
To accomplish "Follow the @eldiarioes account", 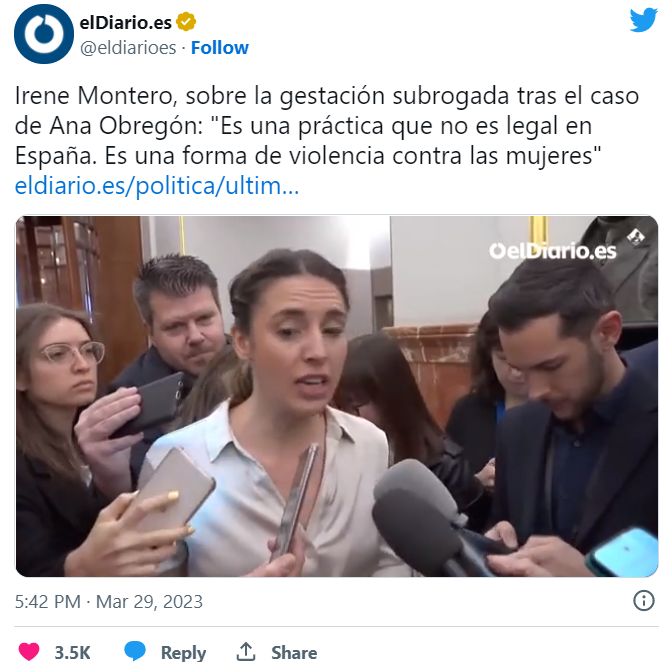I will point(219,48).
